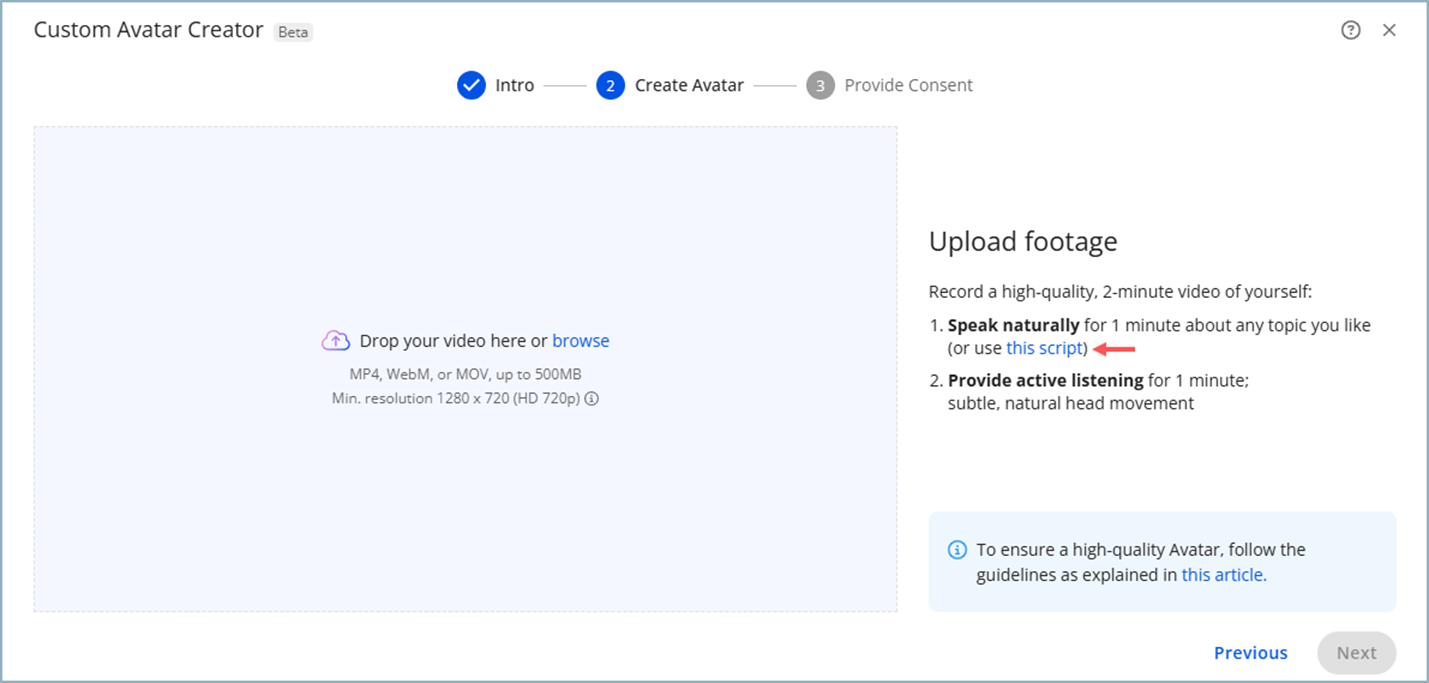Click the cloud upload icon
This screenshot has width=1429, height=683.
click(x=335, y=341)
